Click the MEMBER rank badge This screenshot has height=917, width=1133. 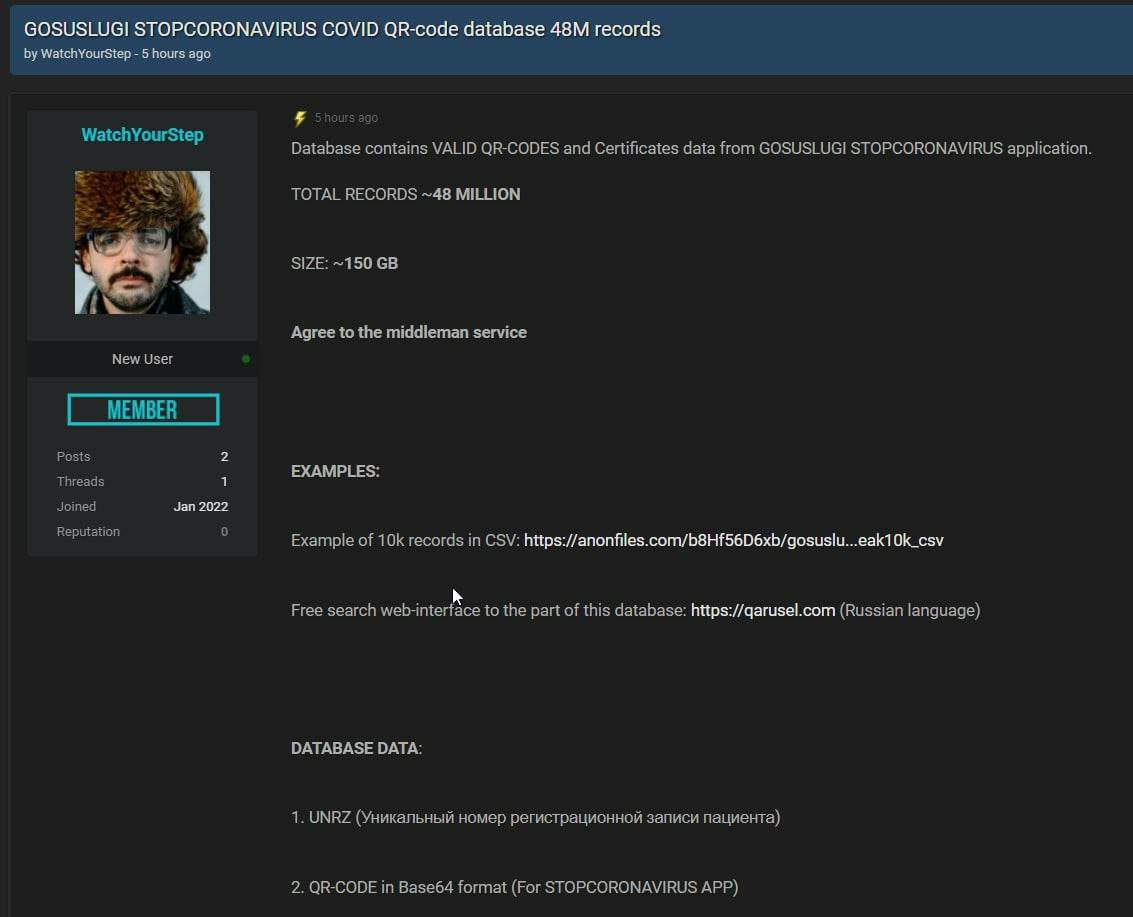click(143, 410)
